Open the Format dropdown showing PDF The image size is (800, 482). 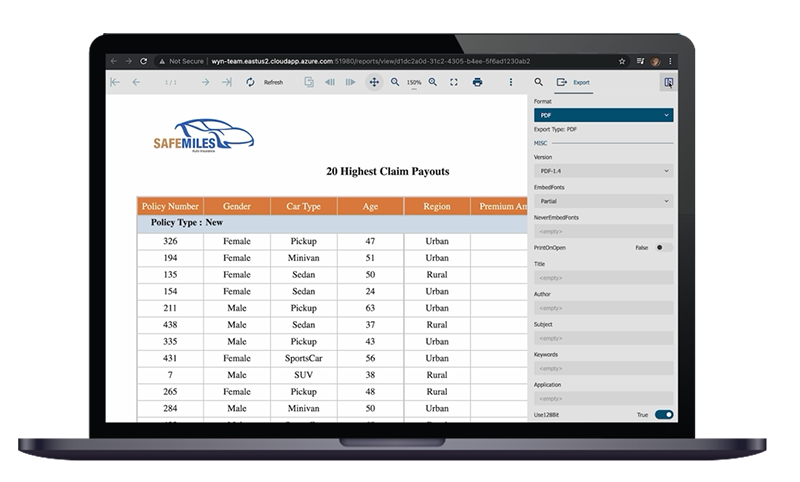coord(603,116)
